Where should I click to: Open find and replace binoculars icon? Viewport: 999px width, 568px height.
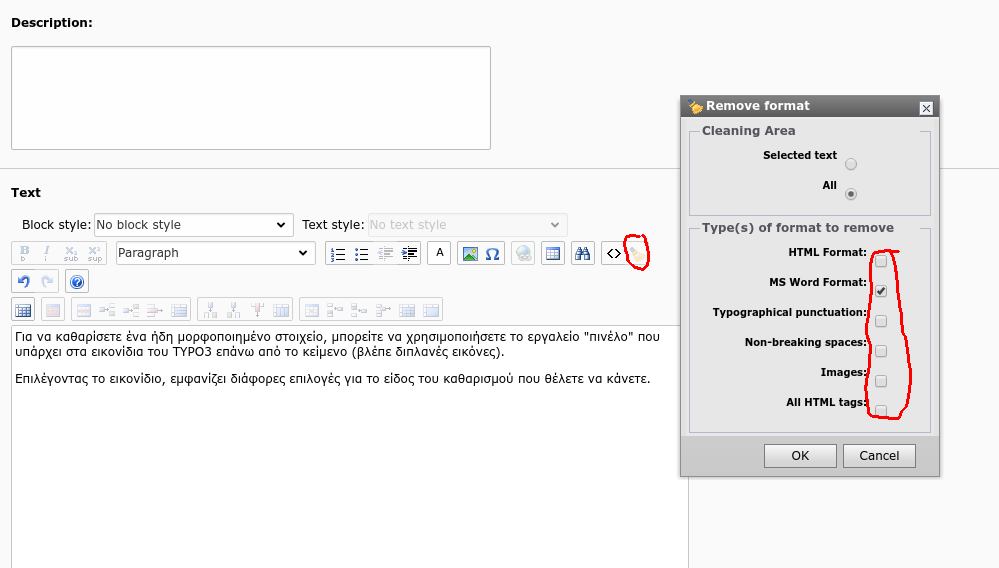point(583,254)
